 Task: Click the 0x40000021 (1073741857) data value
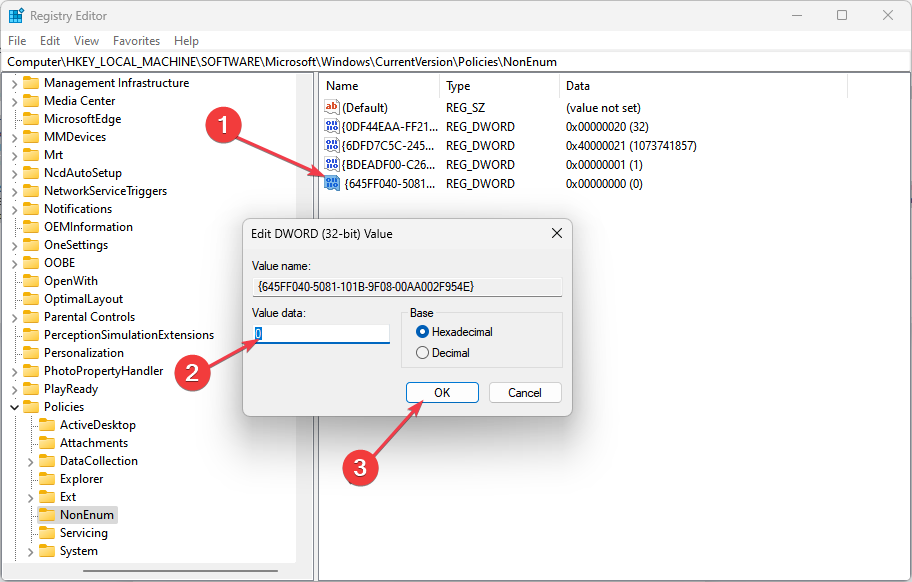[x=631, y=145]
